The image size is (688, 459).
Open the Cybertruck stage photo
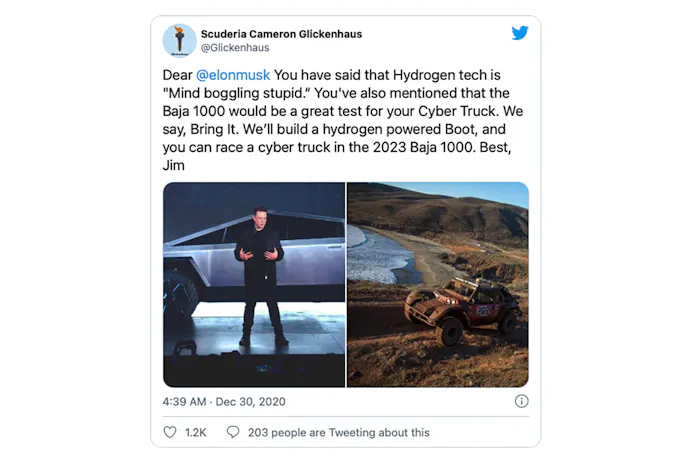pos(254,284)
